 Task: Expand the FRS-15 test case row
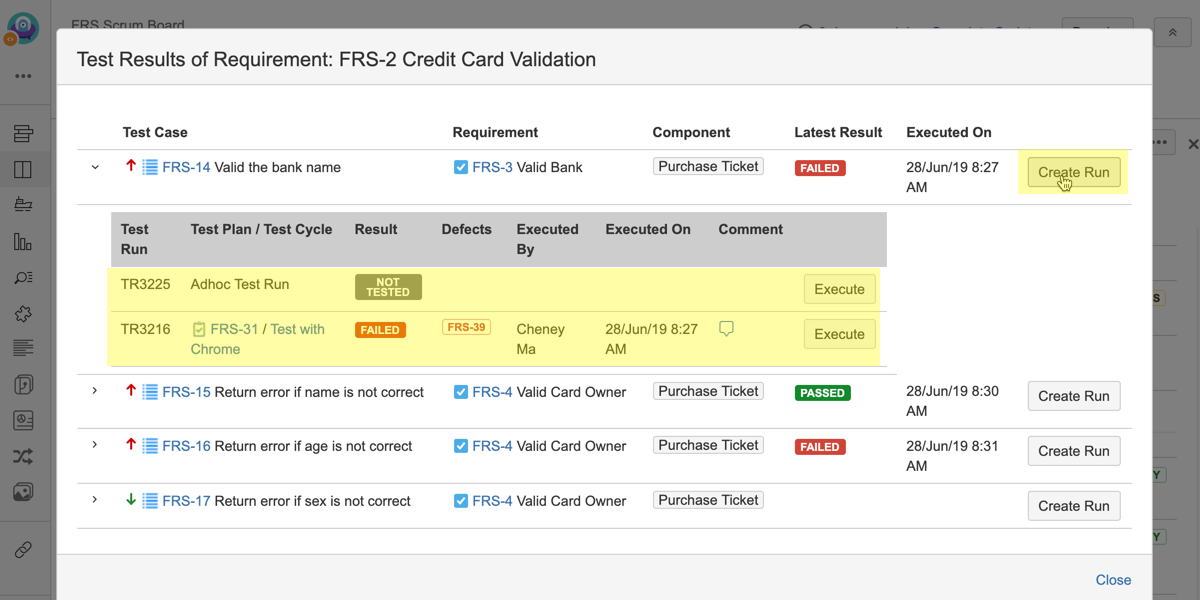[x=95, y=391]
